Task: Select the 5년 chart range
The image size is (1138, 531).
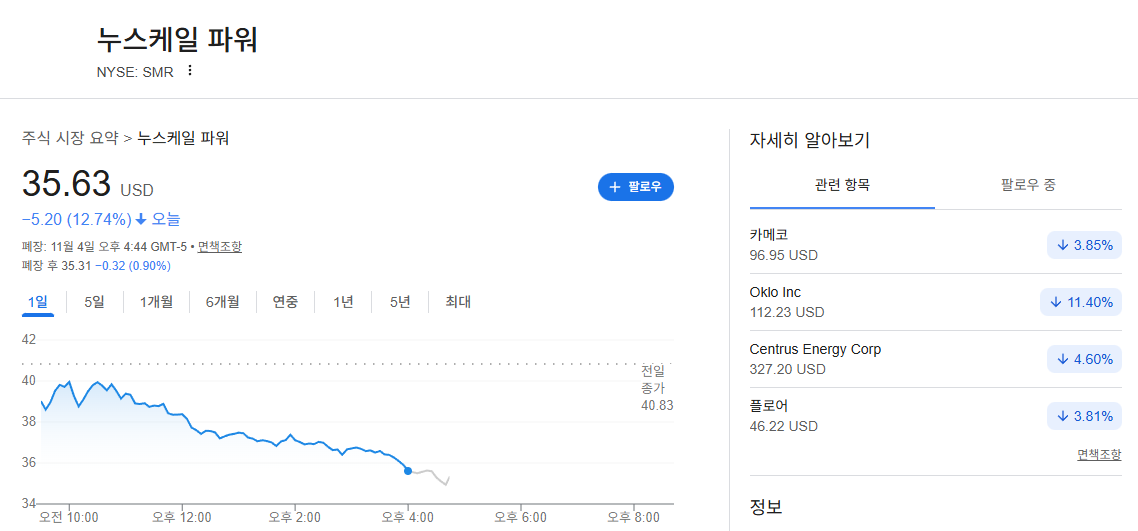Action: [400, 302]
